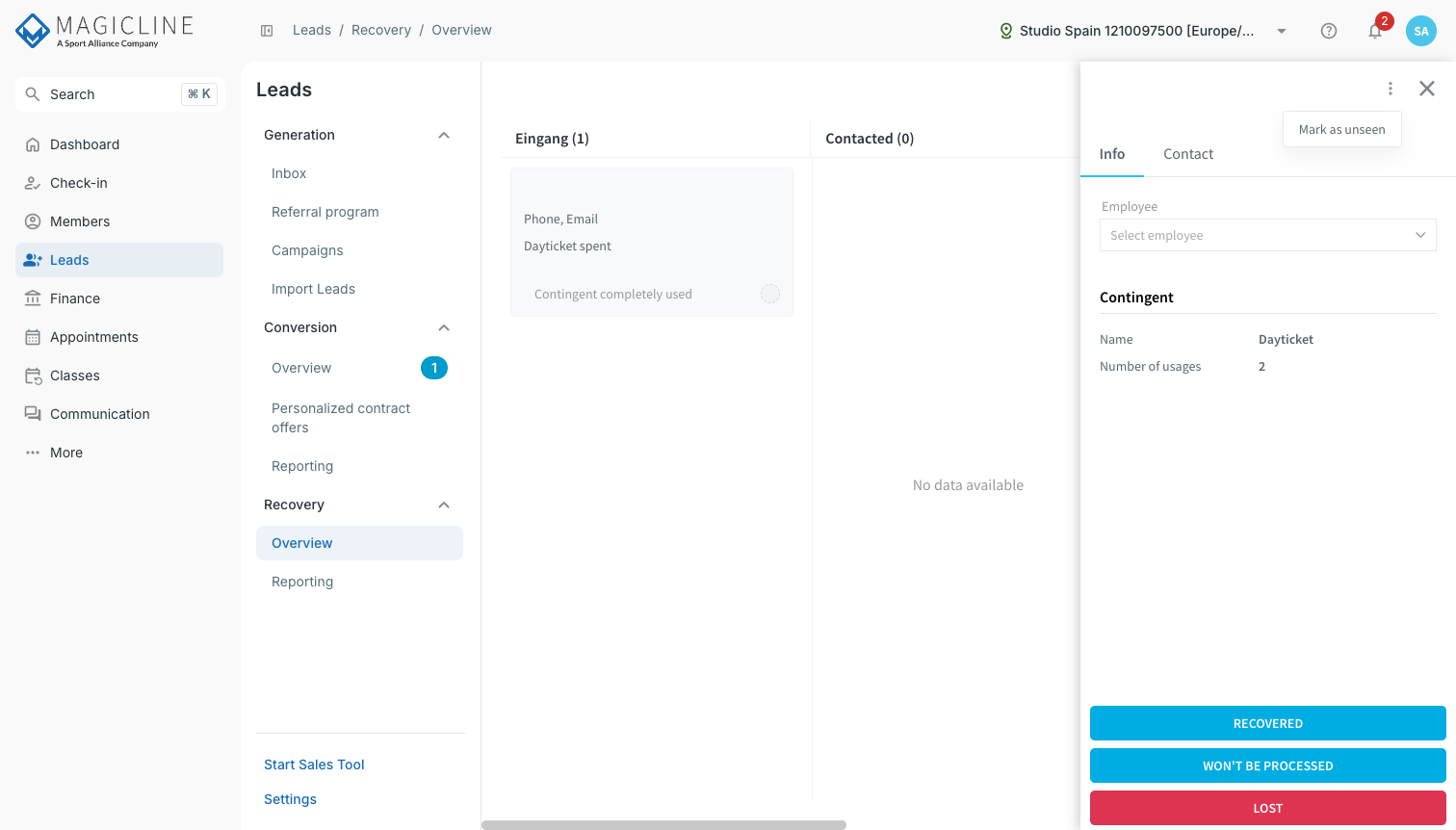Open the Dayticket spent lead card
The image size is (1456, 830).
[652, 242]
